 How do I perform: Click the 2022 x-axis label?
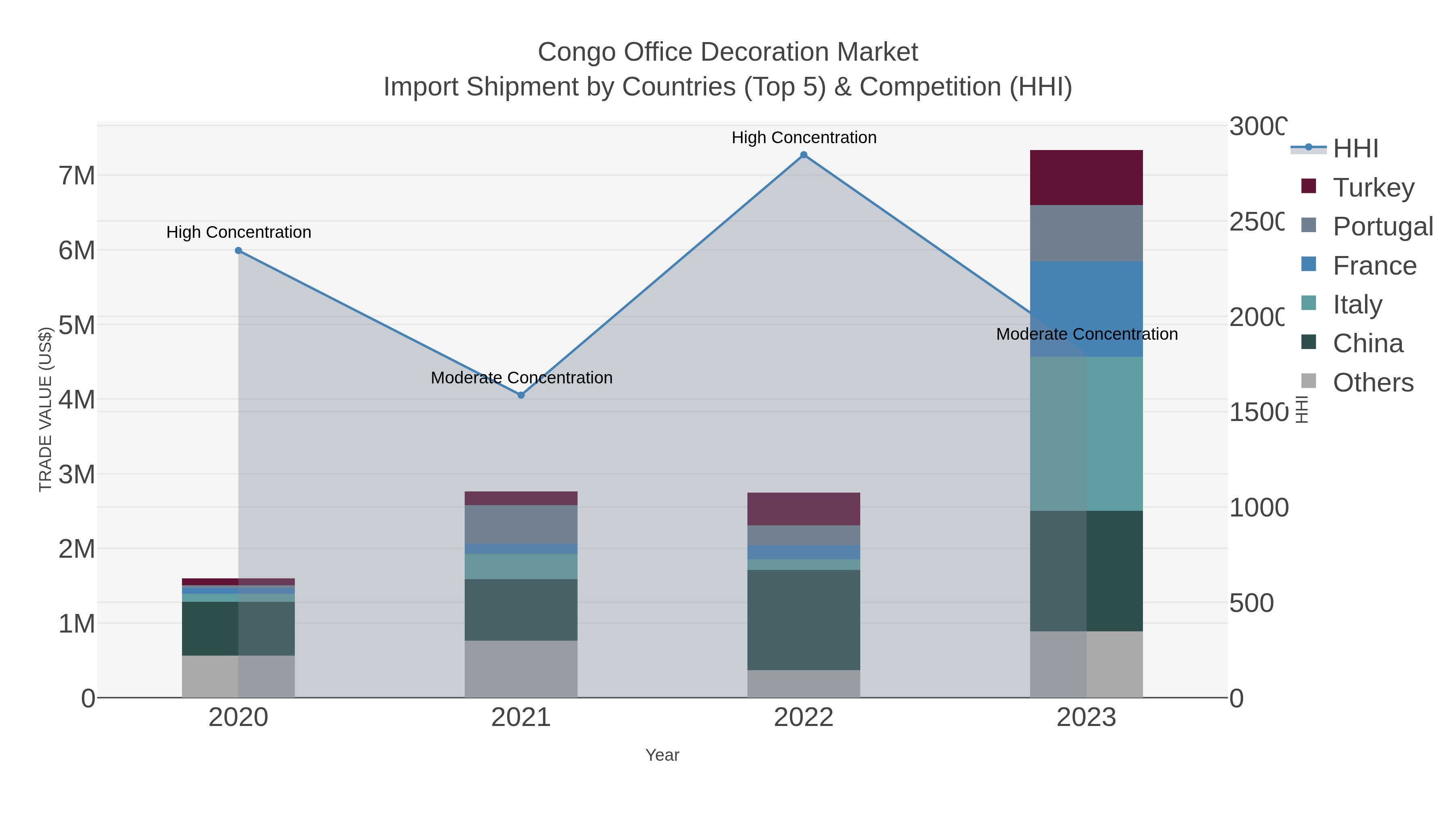804,718
